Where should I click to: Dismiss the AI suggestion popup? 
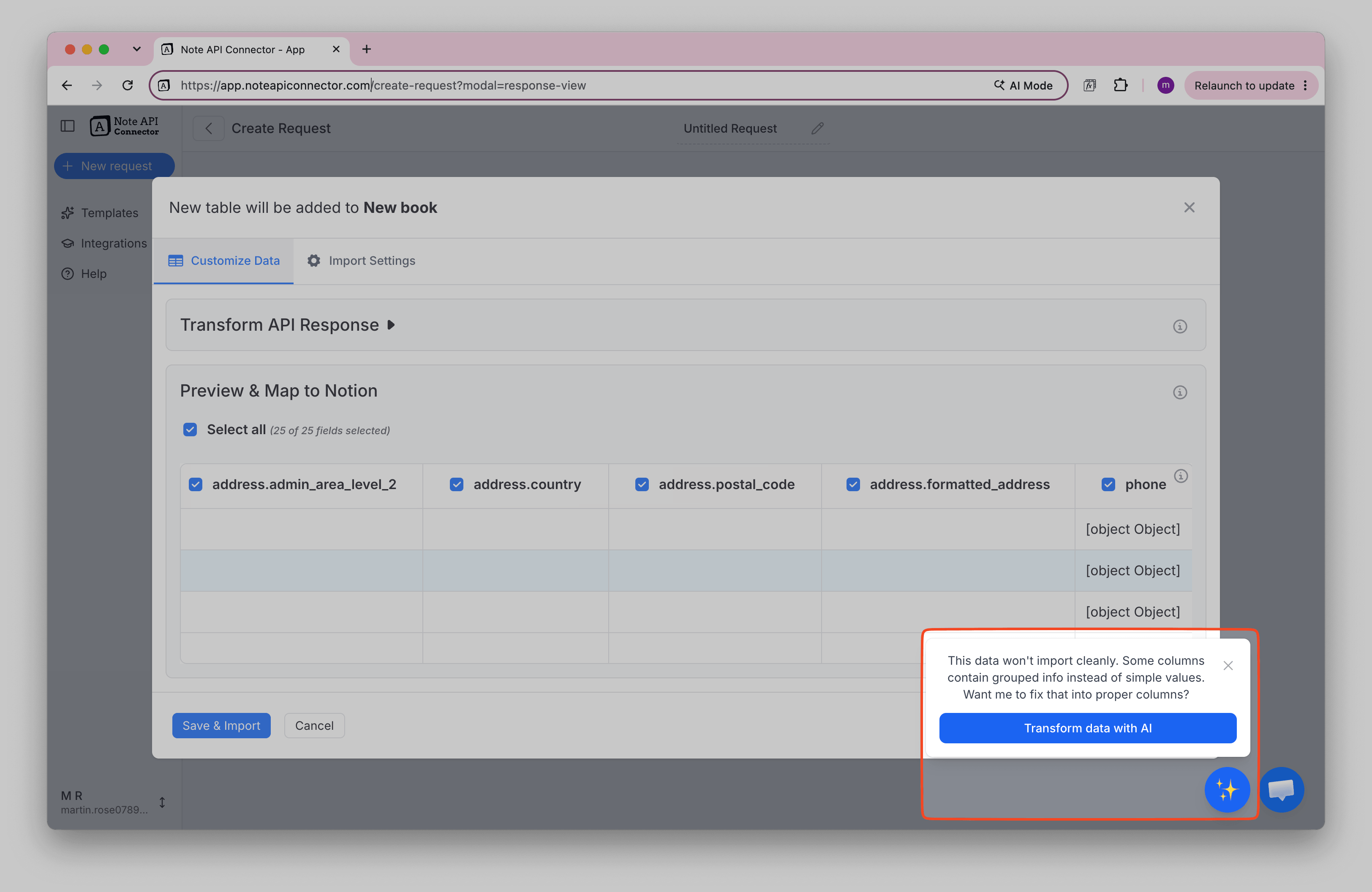click(1228, 666)
